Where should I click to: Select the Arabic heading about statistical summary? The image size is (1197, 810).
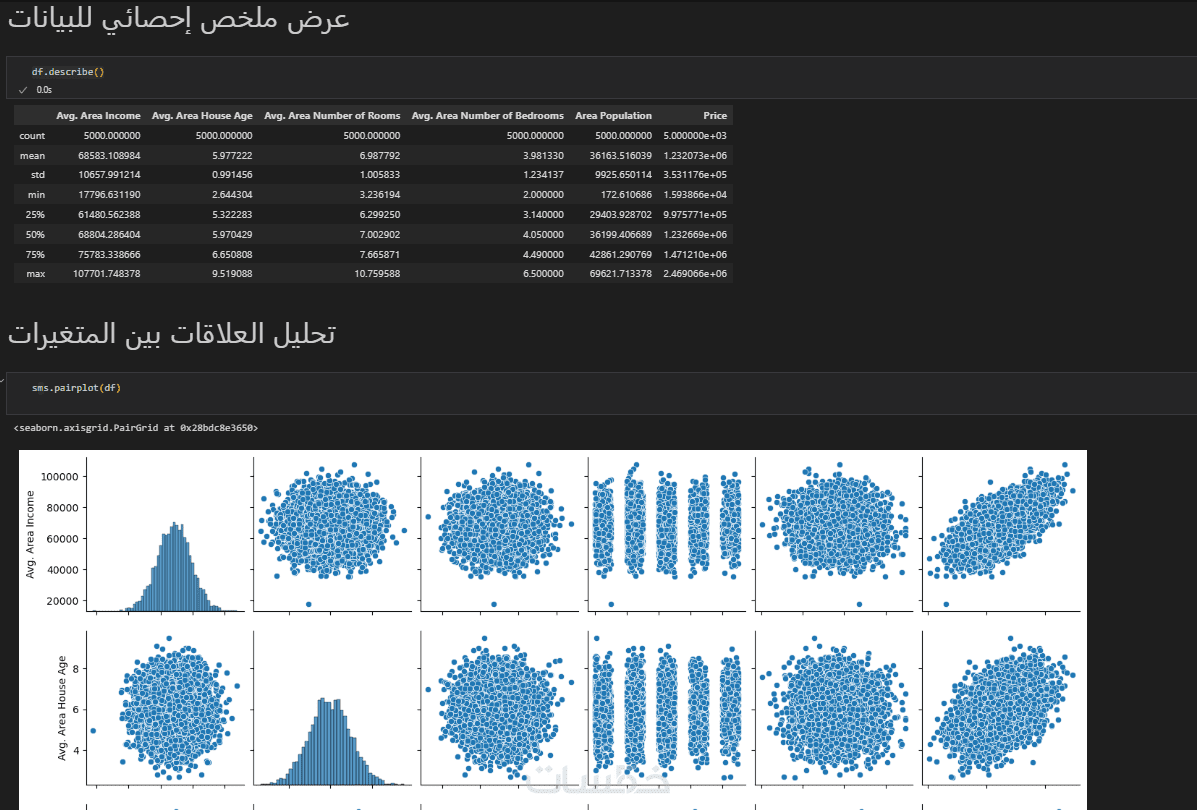point(179,19)
